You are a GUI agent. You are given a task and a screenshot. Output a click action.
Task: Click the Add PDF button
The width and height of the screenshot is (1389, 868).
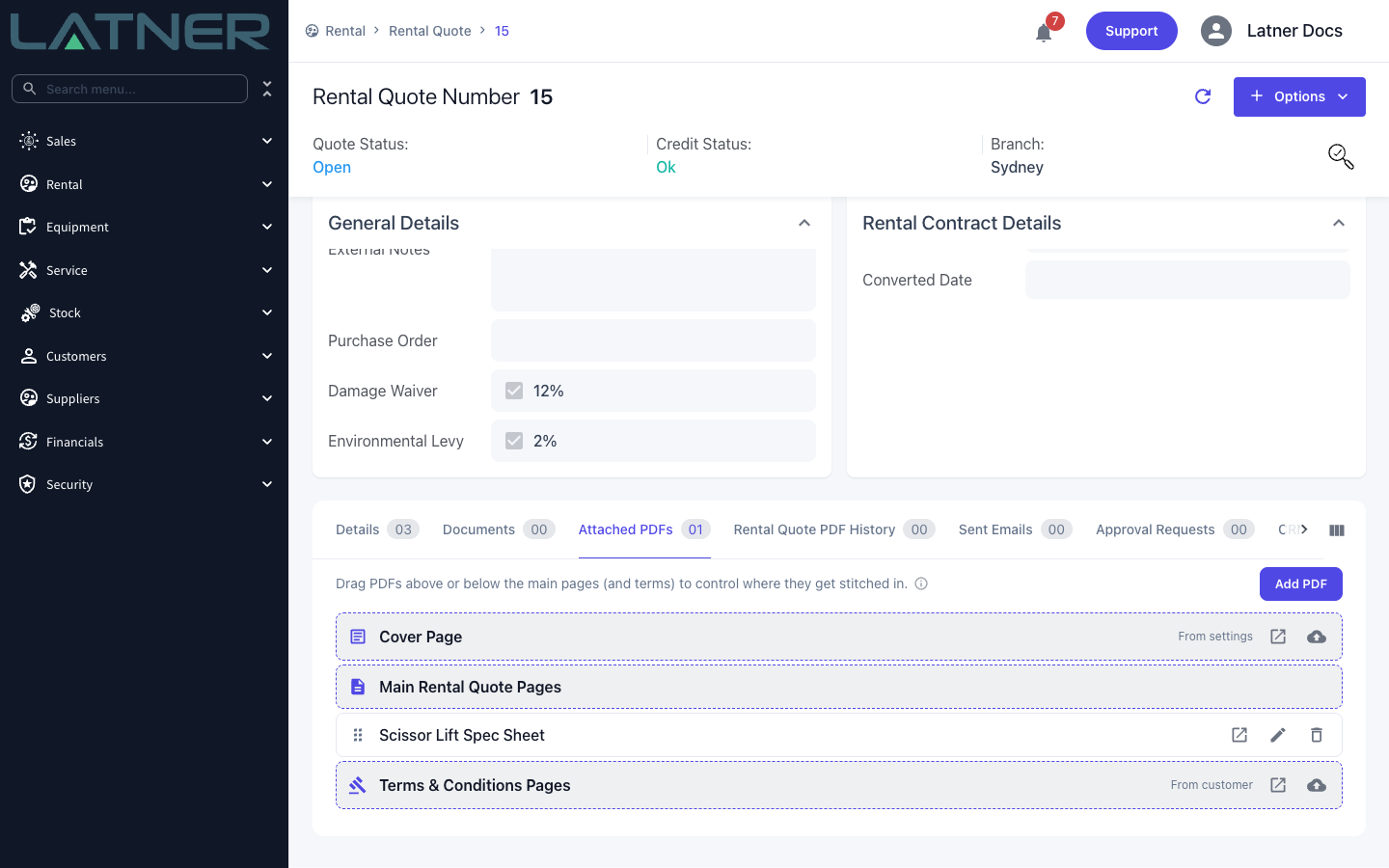pyautogui.click(x=1301, y=583)
